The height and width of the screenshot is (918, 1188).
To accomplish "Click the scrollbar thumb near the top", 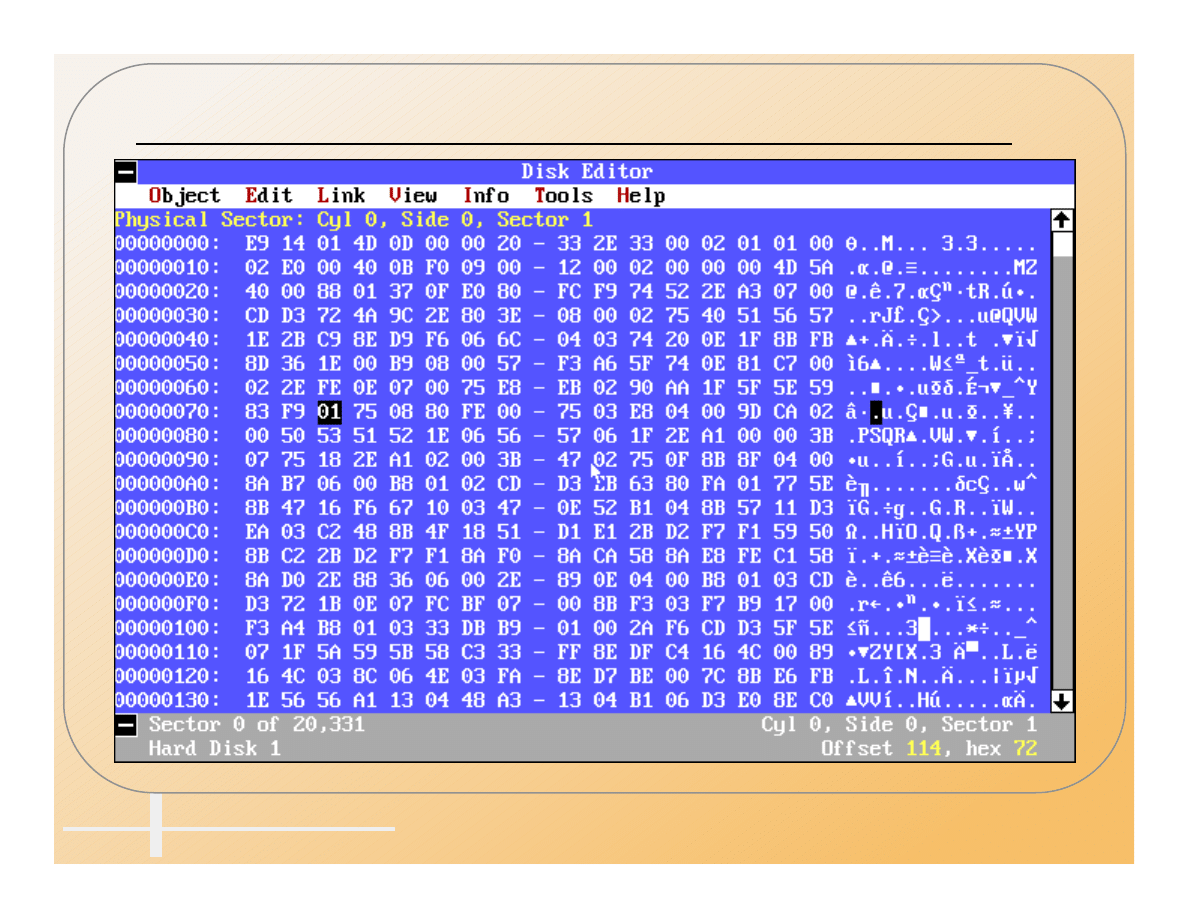I will [x=1063, y=245].
